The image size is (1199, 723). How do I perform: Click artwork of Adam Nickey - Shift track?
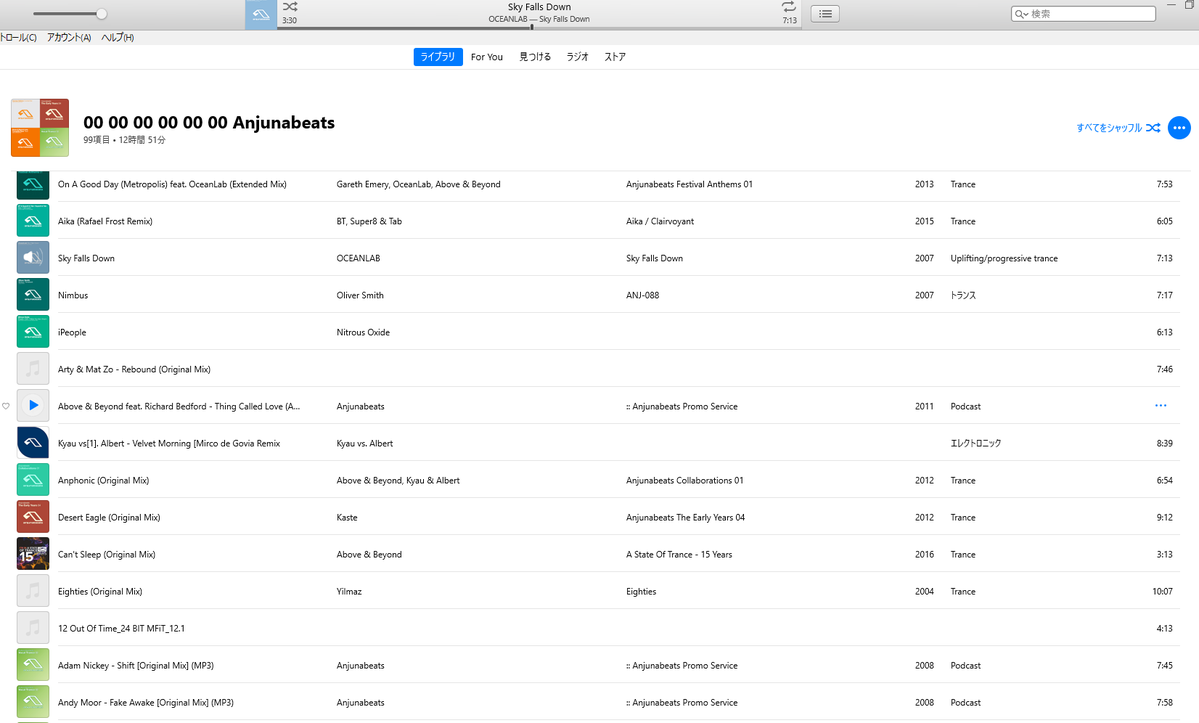(33, 666)
